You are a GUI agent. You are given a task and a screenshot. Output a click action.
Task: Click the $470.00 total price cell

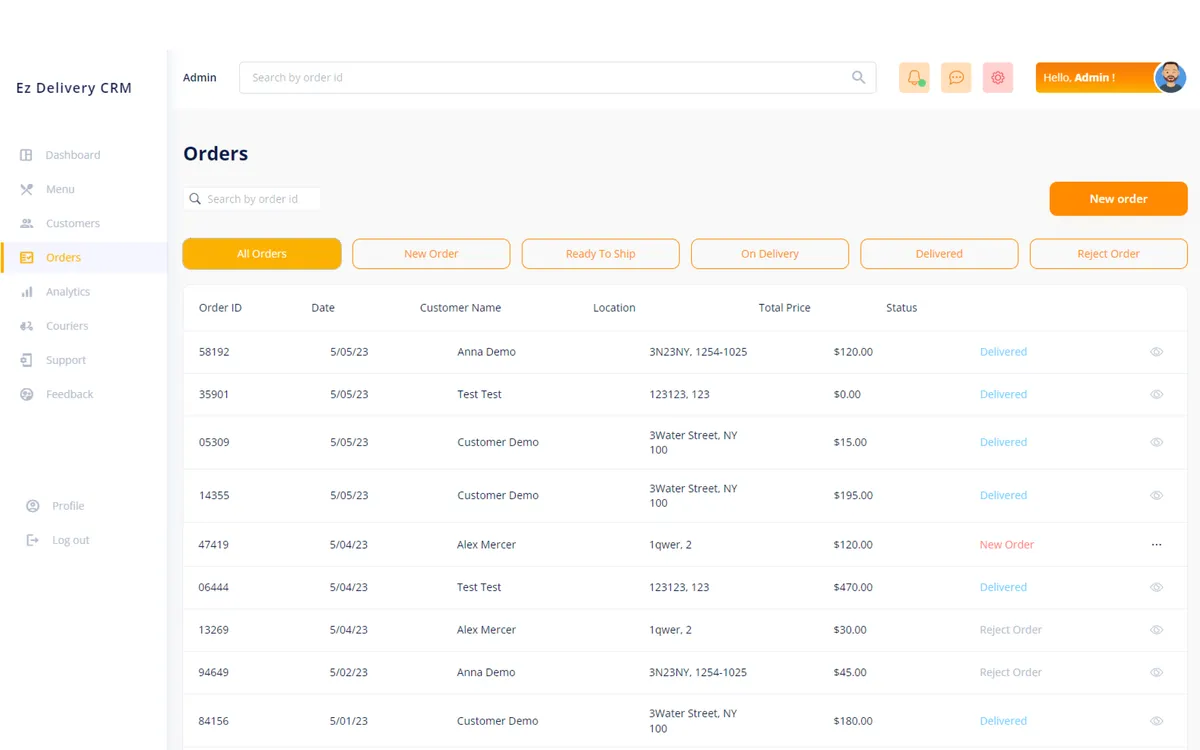point(853,587)
